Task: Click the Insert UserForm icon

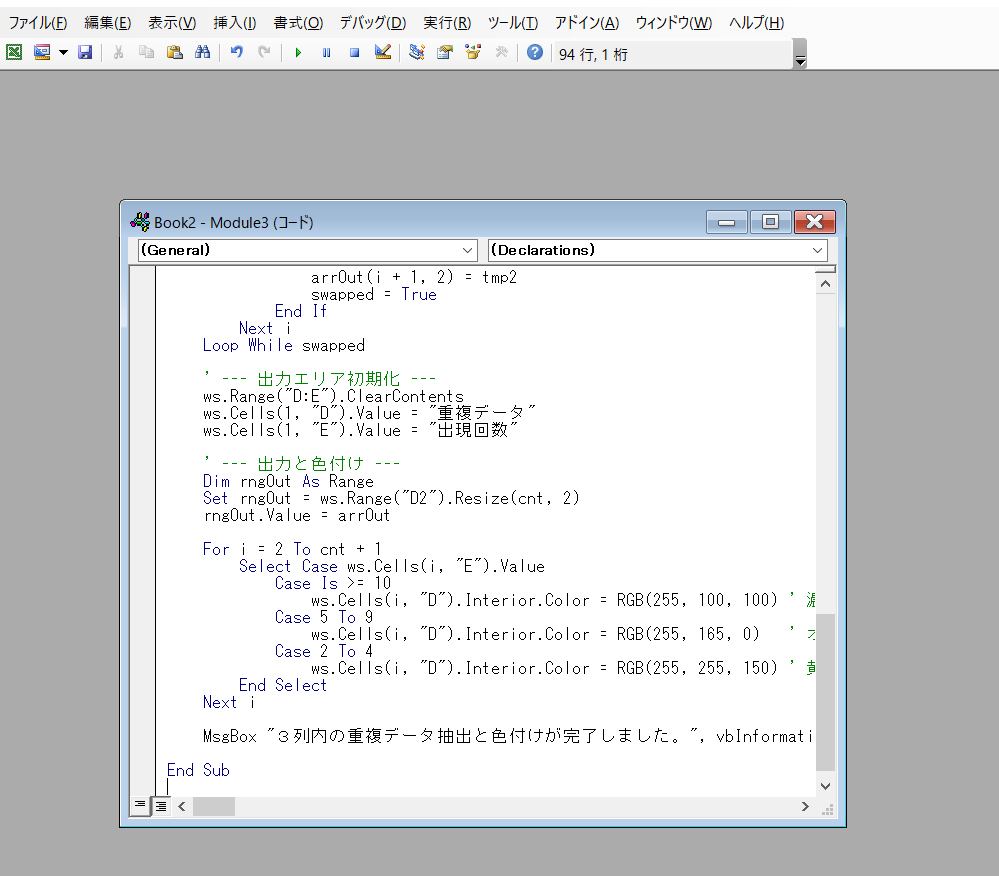Action: point(42,52)
